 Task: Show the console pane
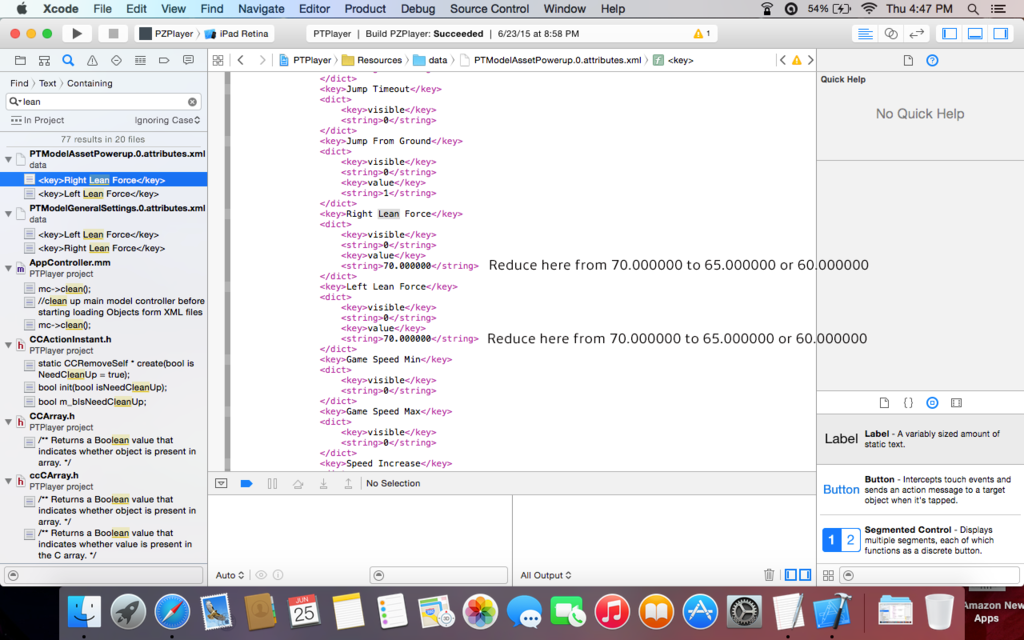tap(805, 575)
